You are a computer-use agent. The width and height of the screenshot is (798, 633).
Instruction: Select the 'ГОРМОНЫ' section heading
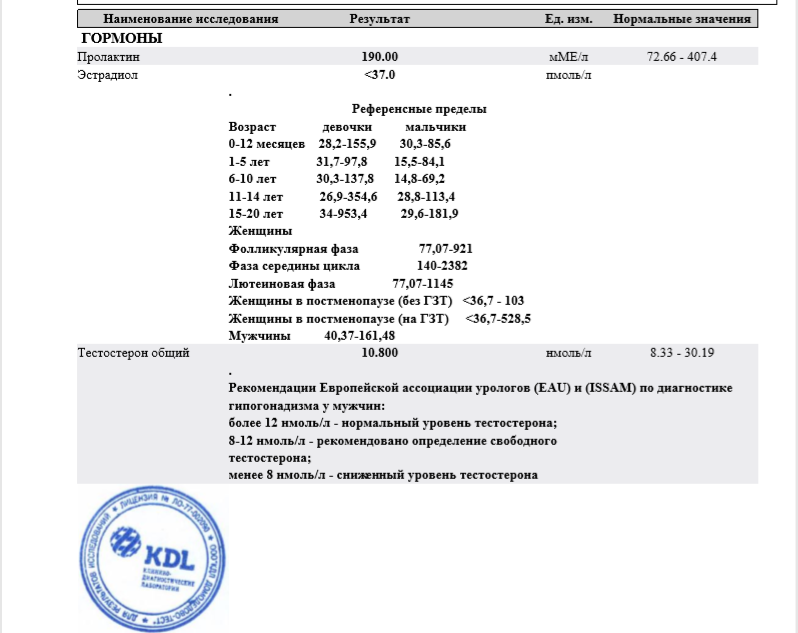tap(121, 39)
